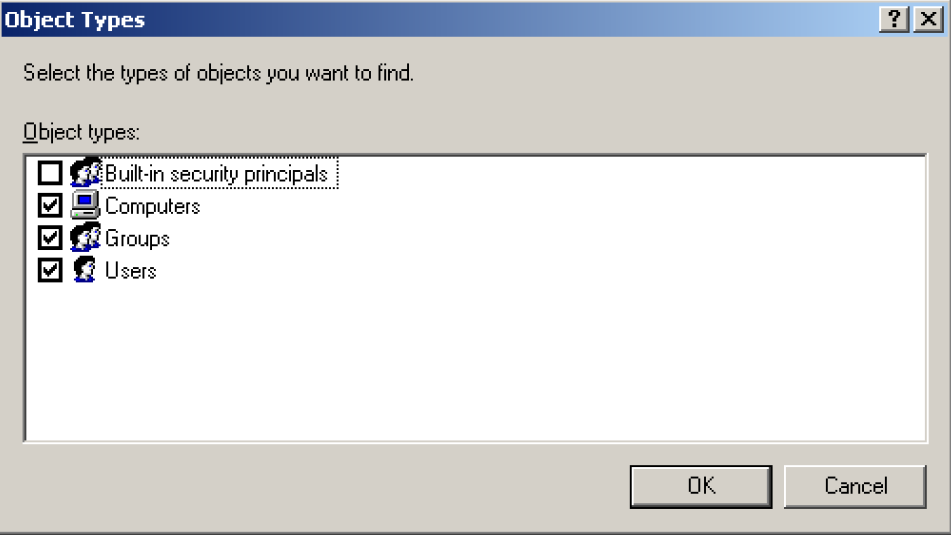Image resolution: width=951 pixels, height=535 pixels.
Task: Close the Object Types dialog with X
Action: (927, 20)
